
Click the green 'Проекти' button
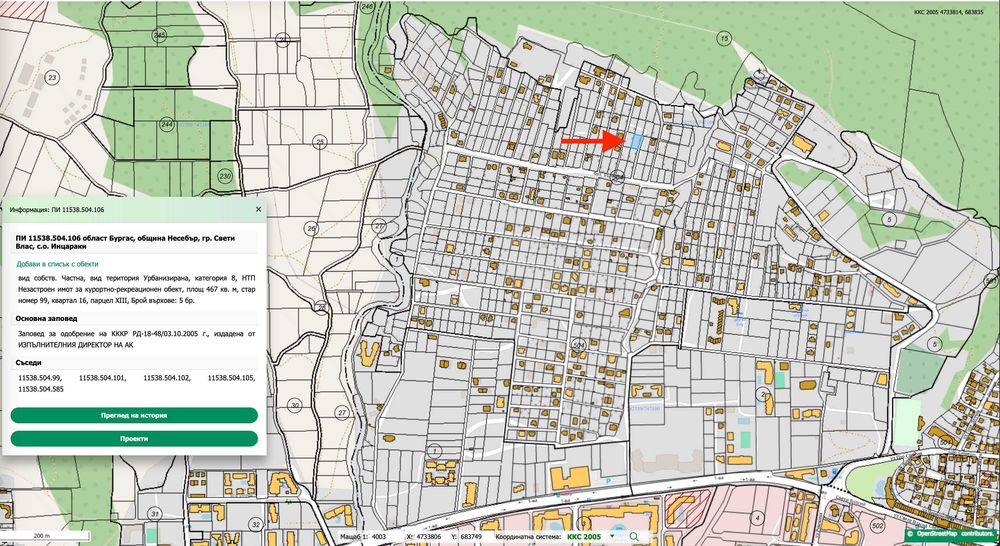tap(134, 439)
